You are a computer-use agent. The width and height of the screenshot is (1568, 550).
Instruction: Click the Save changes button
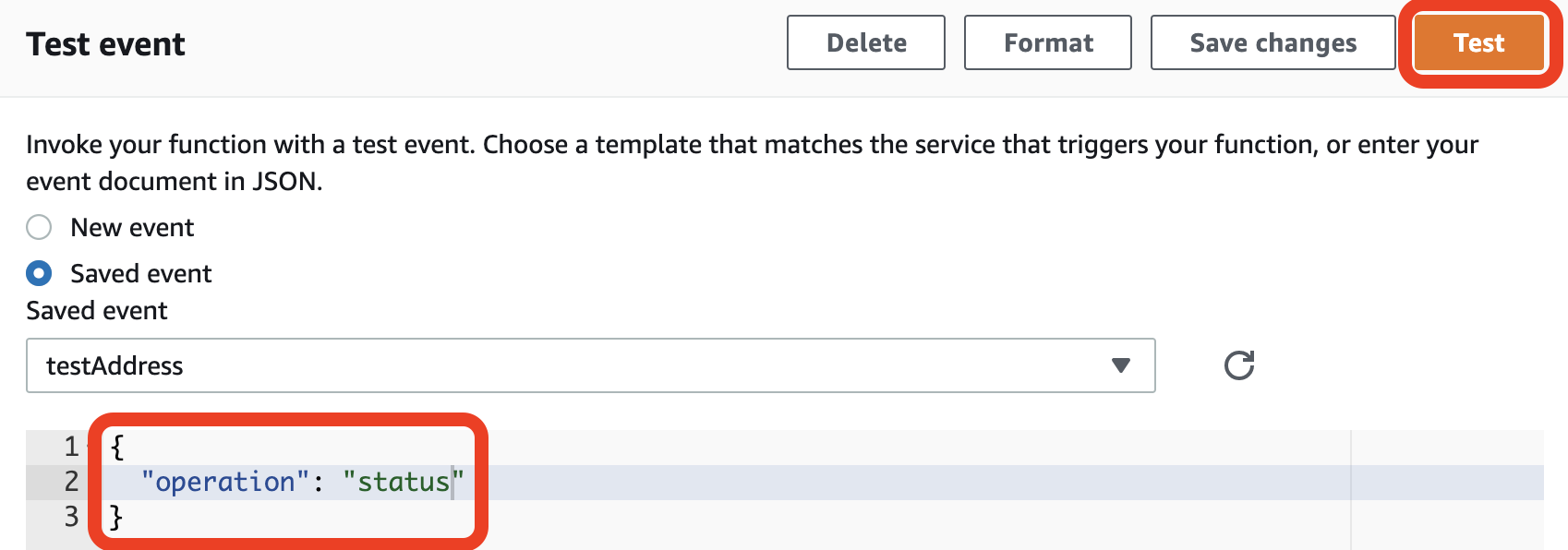pyautogui.click(x=1273, y=42)
